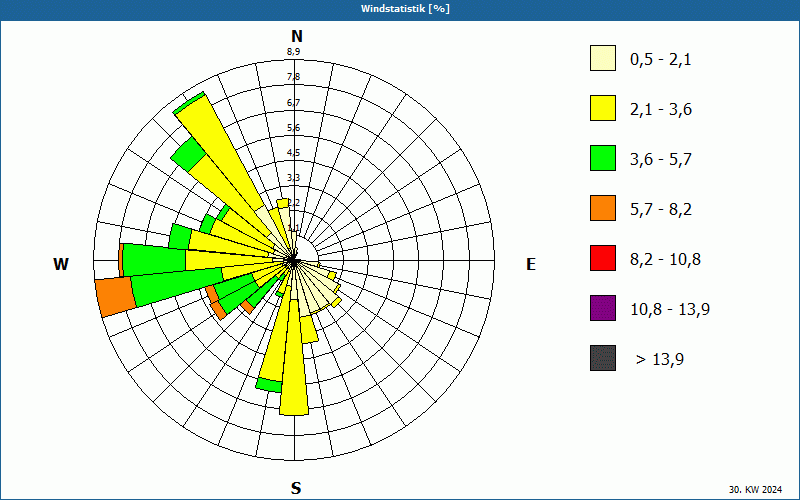Screen dimensions: 800x500
Task: Click the legend label 8,2 - 10,8
Action: tap(665, 260)
